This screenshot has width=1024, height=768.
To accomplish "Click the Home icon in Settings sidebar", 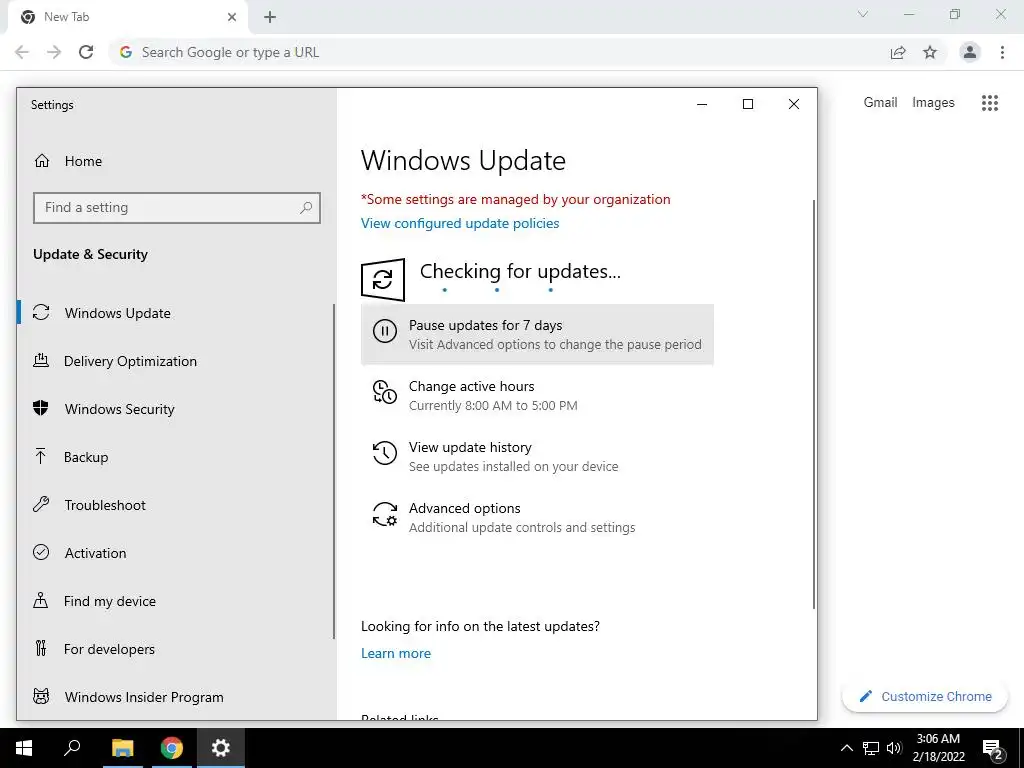I will (42, 161).
